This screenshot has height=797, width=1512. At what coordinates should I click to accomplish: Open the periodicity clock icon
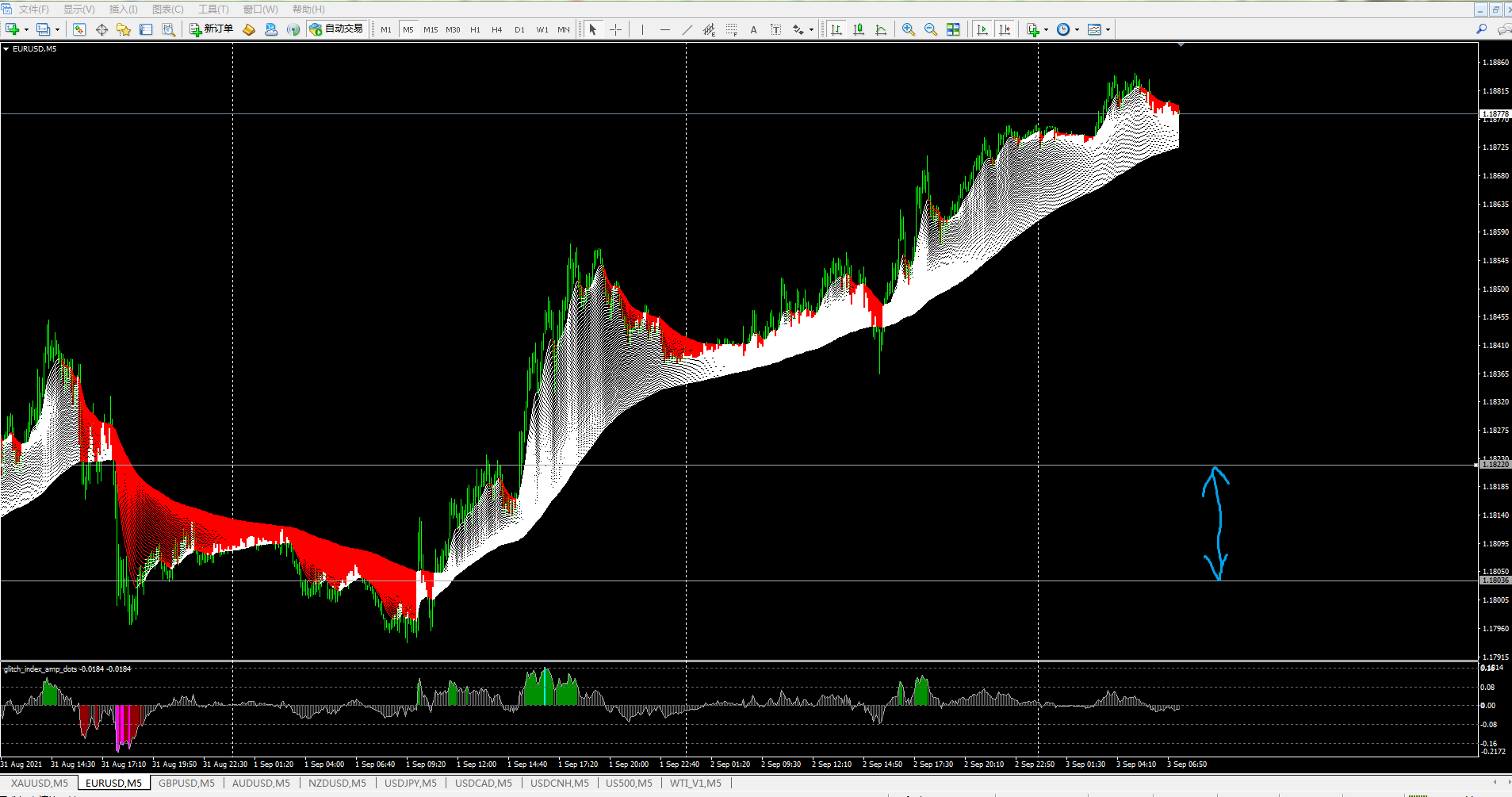point(1063,29)
